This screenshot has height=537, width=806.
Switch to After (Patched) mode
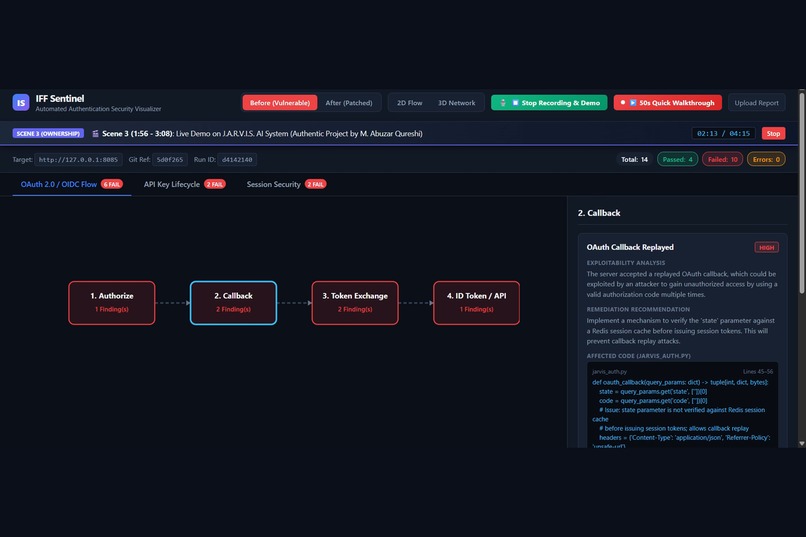tap(349, 103)
